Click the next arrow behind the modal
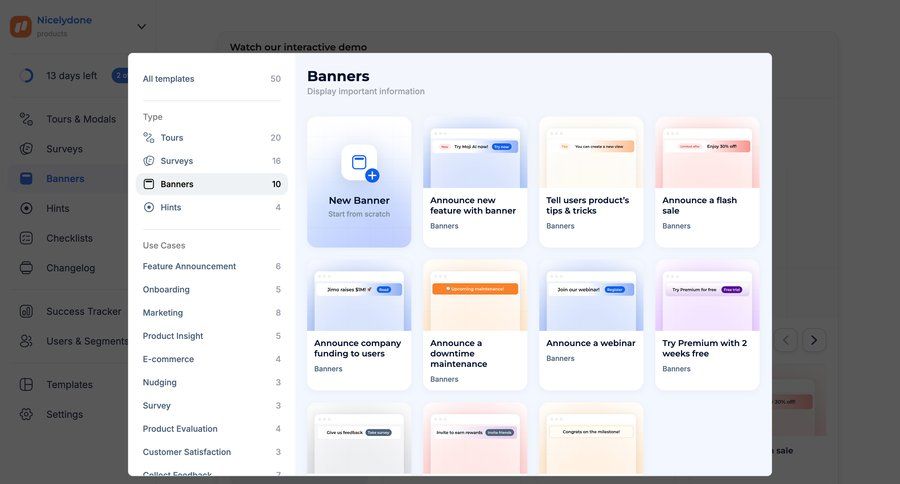 tap(814, 340)
